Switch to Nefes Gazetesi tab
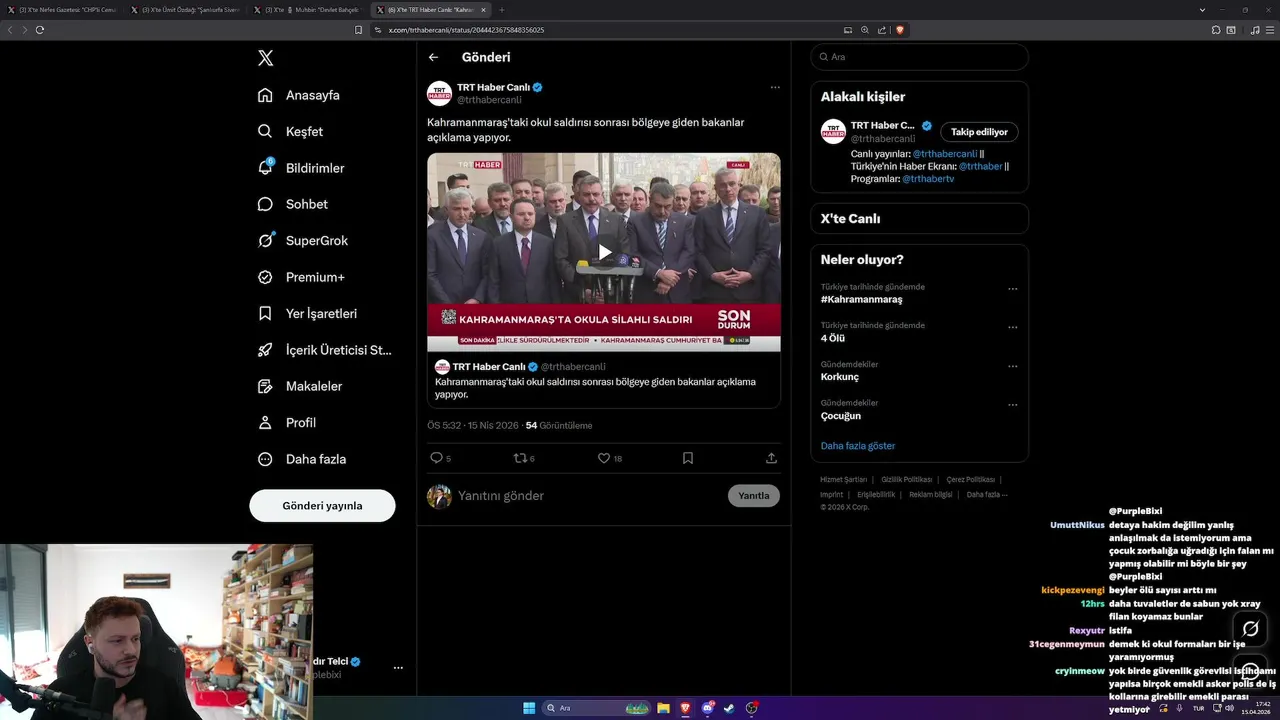The width and height of the screenshot is (1280, 720). 62,9
